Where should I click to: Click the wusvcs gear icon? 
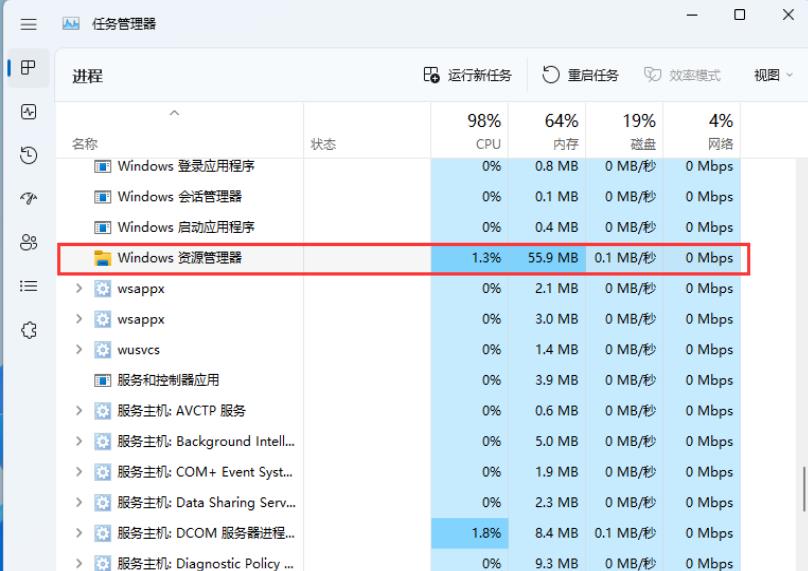tap(103, 350)
